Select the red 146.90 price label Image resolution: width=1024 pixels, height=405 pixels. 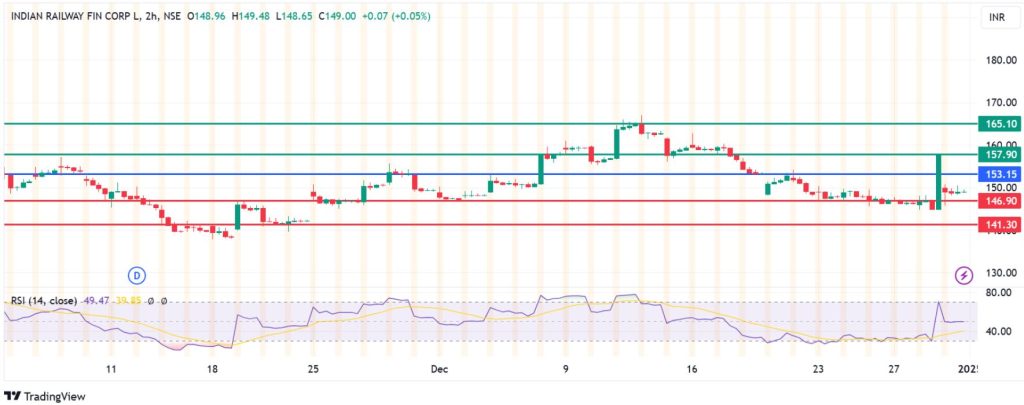(x=1000, y=201)
